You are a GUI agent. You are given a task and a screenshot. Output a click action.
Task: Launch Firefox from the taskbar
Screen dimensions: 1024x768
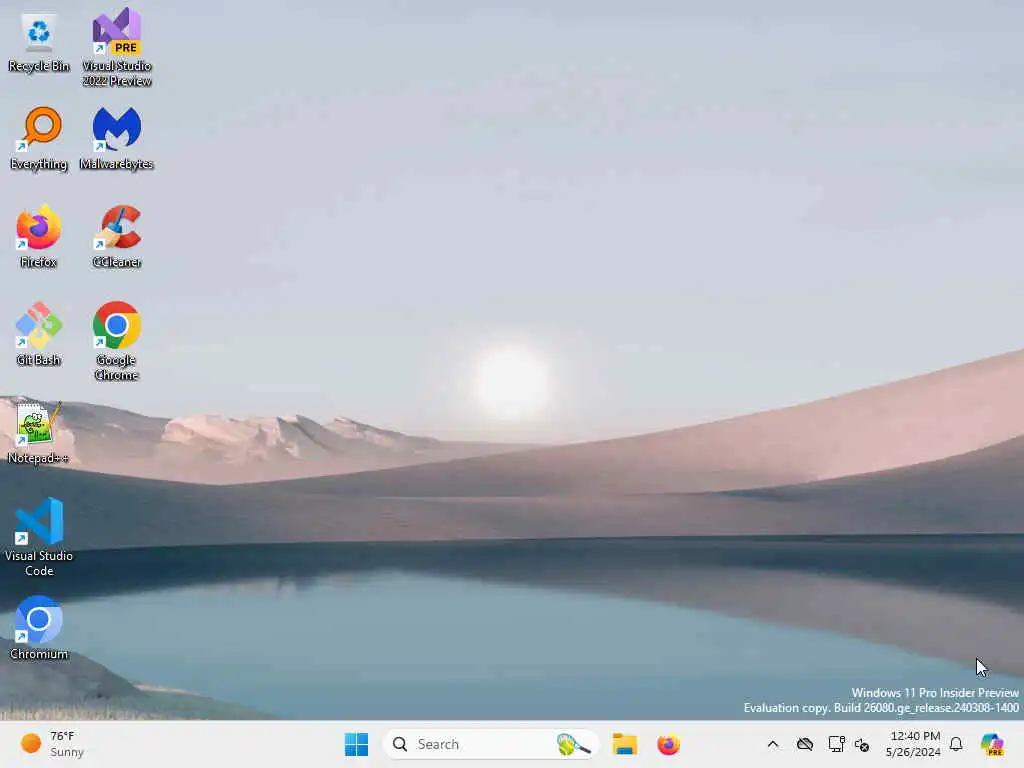[x=668, y=744]
